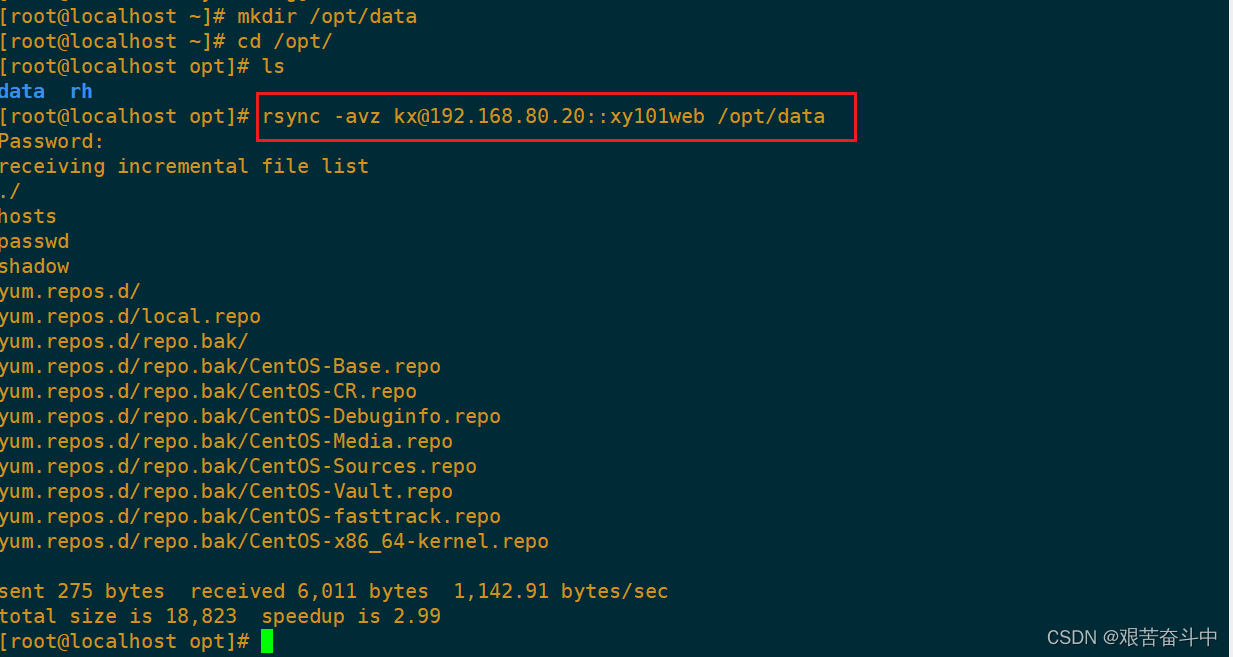Click the CentOS-Base.repo line

pyautogui.click(x=220, y=366)
